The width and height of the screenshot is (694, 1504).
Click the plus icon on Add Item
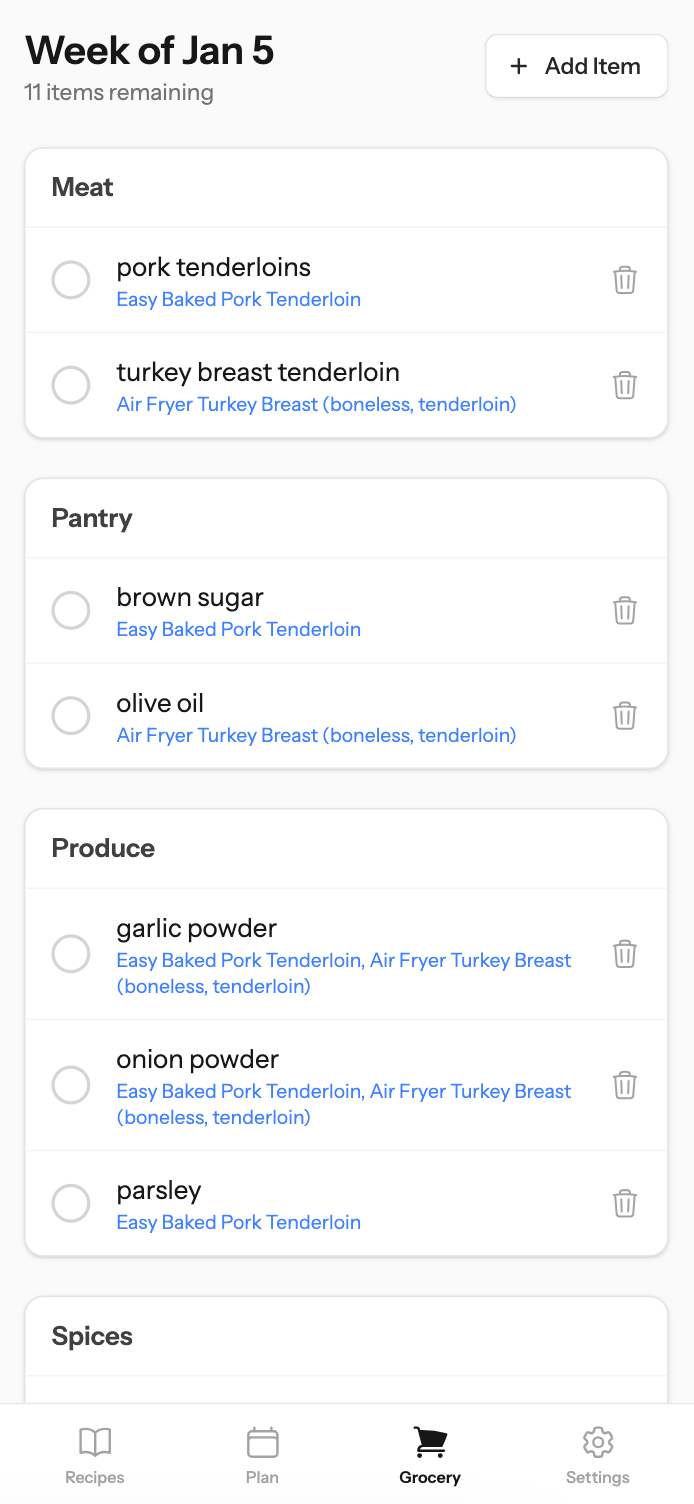point(519,66)
